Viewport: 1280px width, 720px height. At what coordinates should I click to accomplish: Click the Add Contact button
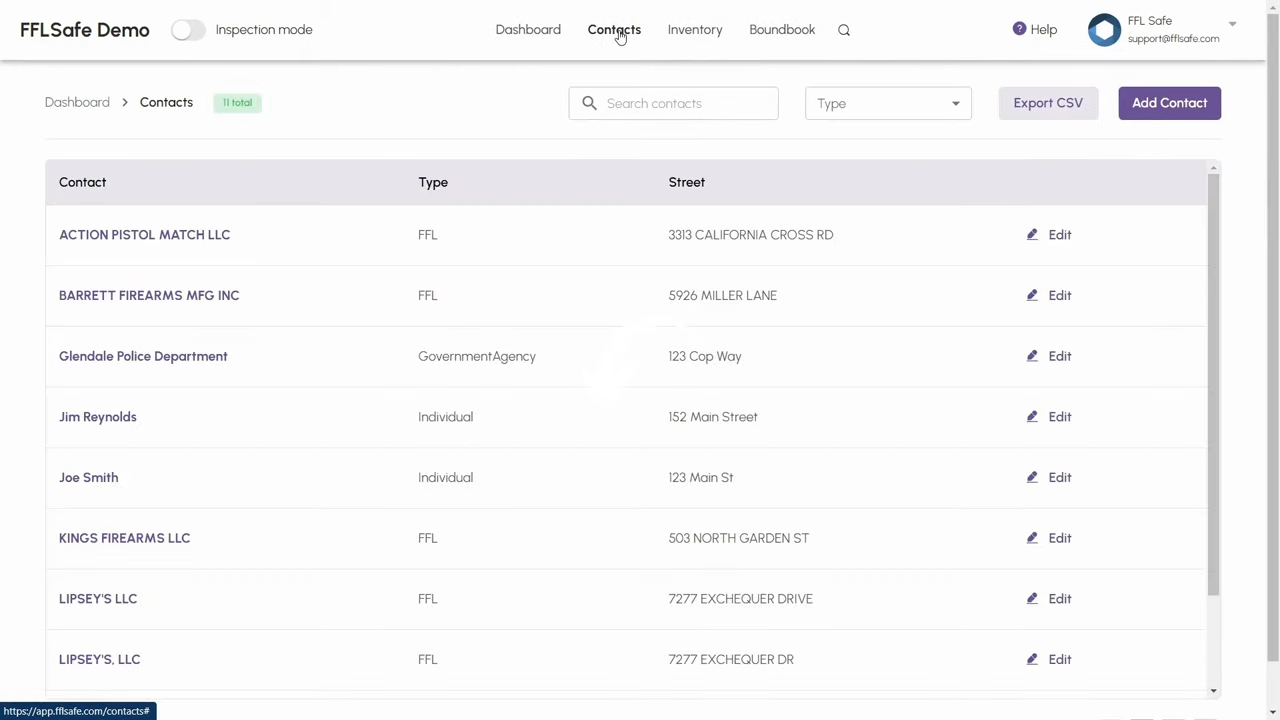(1169, 102)
